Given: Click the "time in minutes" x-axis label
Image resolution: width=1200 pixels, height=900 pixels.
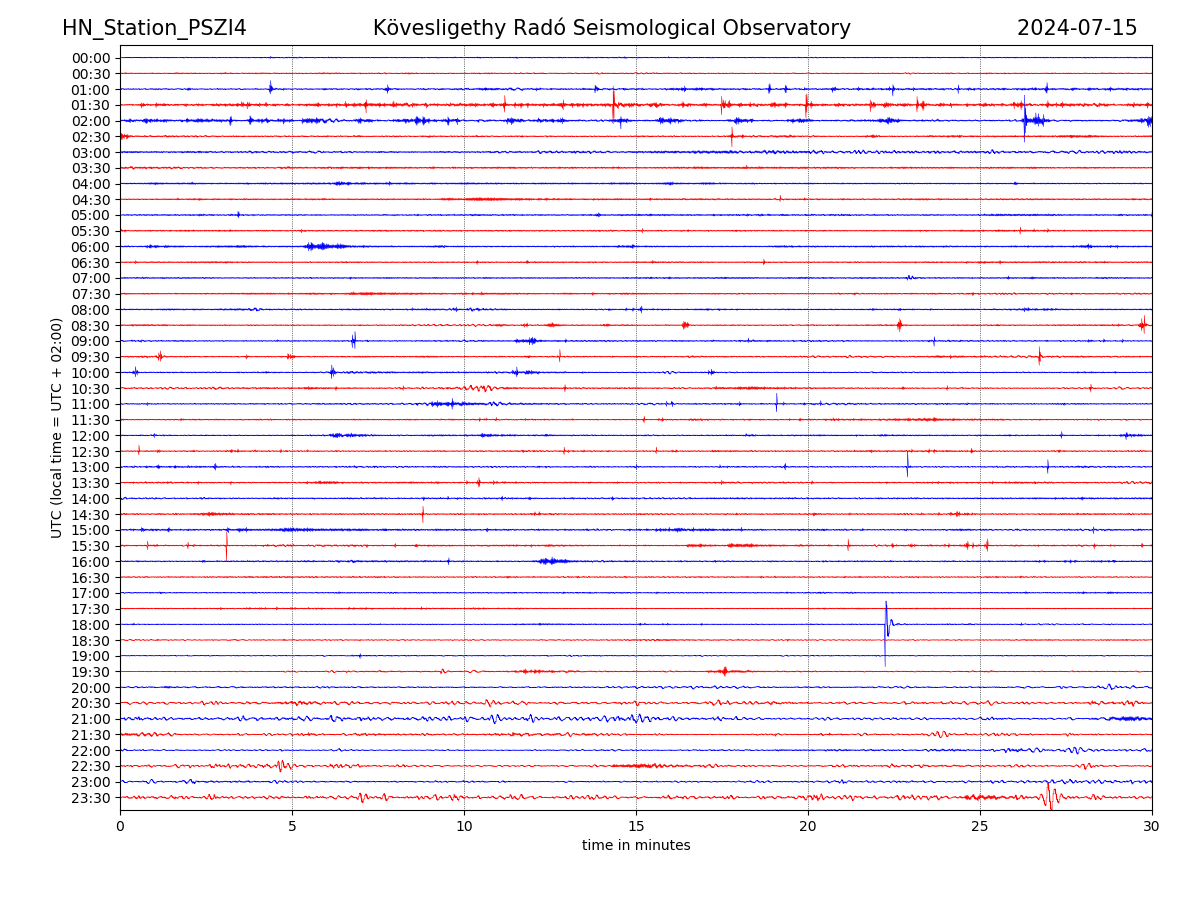Looking at the screenshot, I should click(636, 845).
